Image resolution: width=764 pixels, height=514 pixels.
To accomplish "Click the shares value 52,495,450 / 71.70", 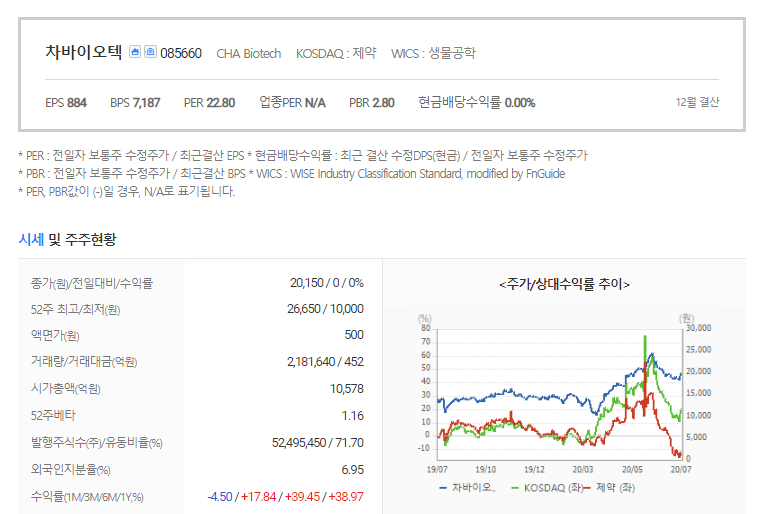I will coord(318,443).
